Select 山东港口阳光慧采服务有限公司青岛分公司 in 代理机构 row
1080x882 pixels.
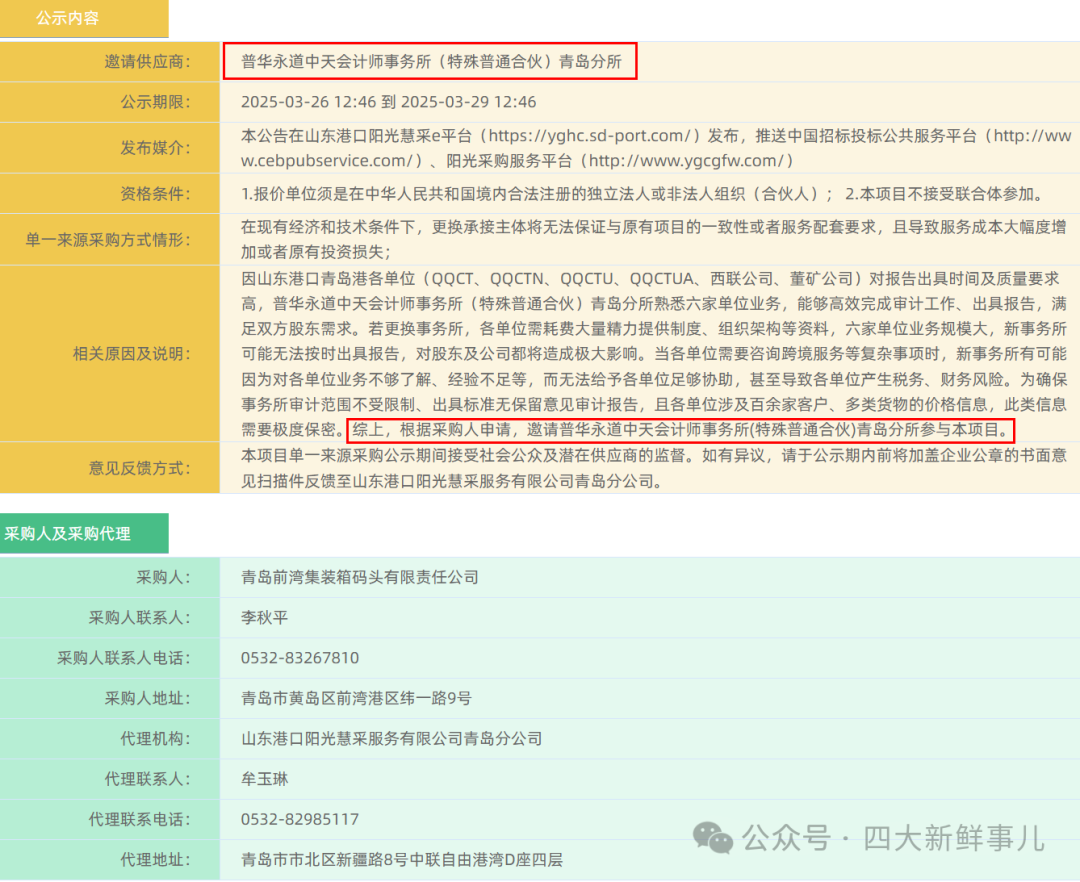391,739
